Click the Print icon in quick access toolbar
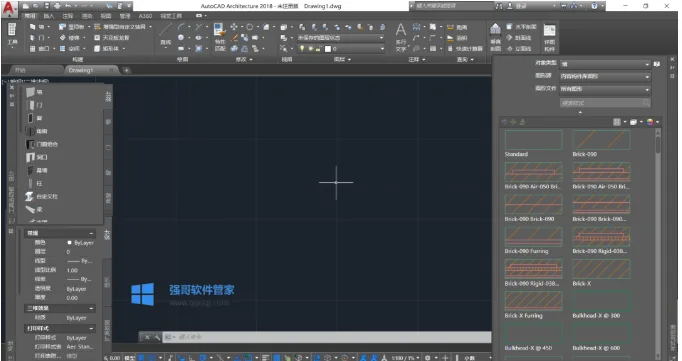The width and height of the screenshot is (682, 361). 57,6
